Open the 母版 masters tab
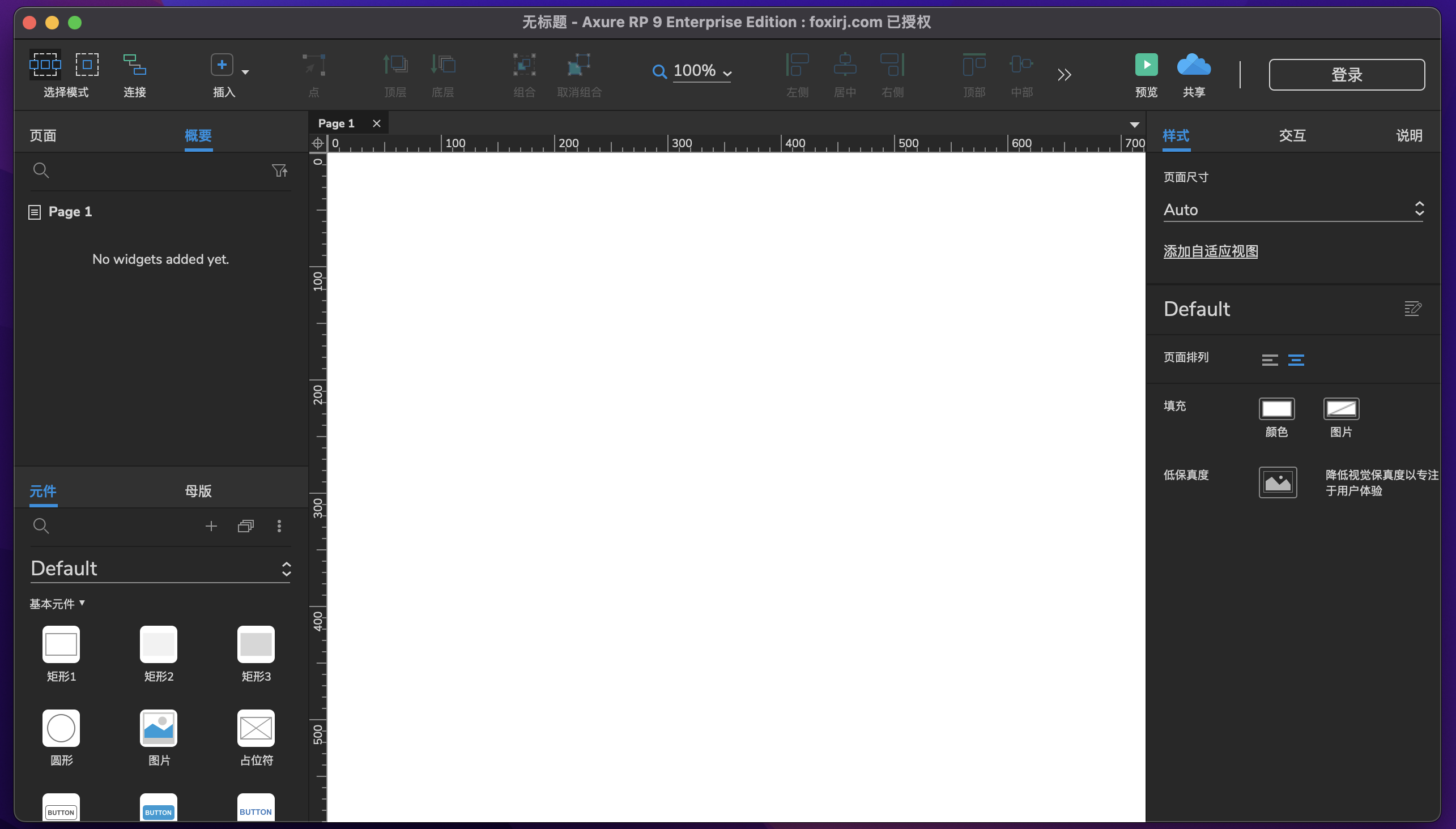Image resolution: width=1456 pixels, height=829 pixels. (198, 491)
